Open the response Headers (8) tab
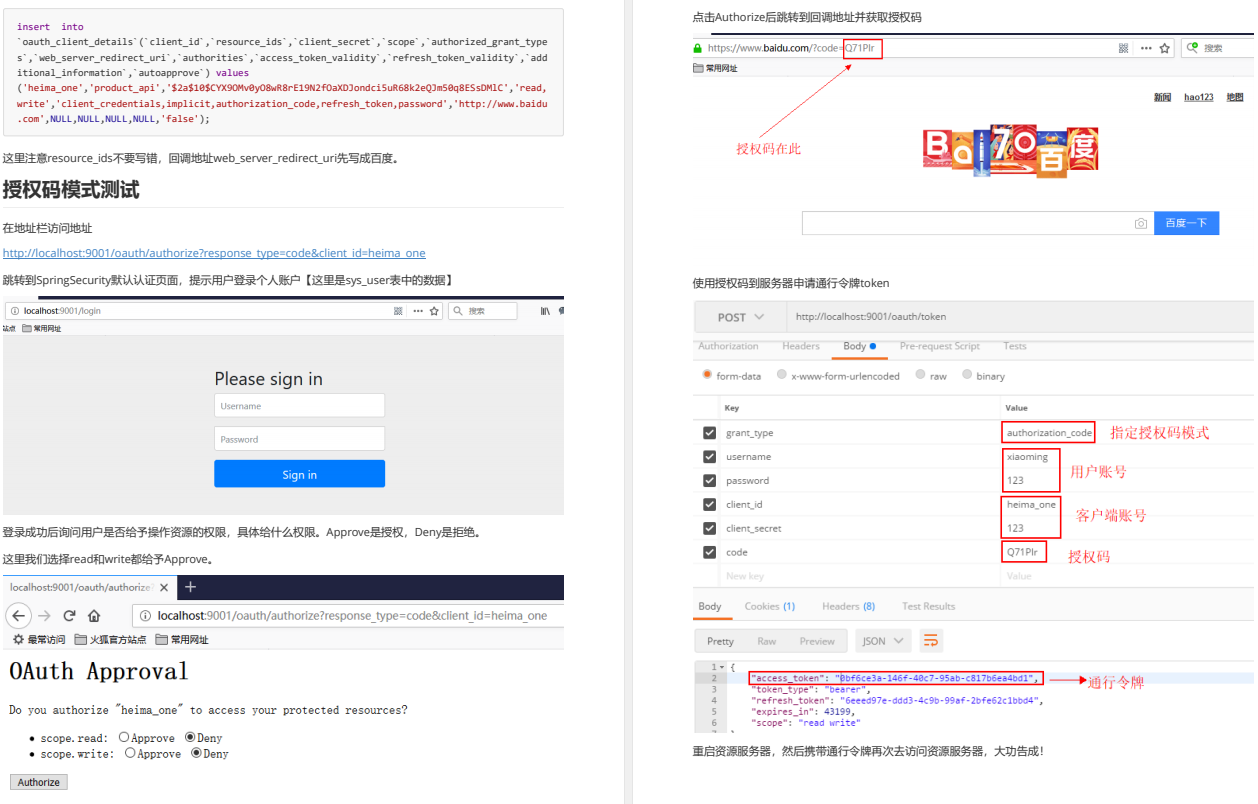The image size is (1258, 804). (x=848, y=606)
